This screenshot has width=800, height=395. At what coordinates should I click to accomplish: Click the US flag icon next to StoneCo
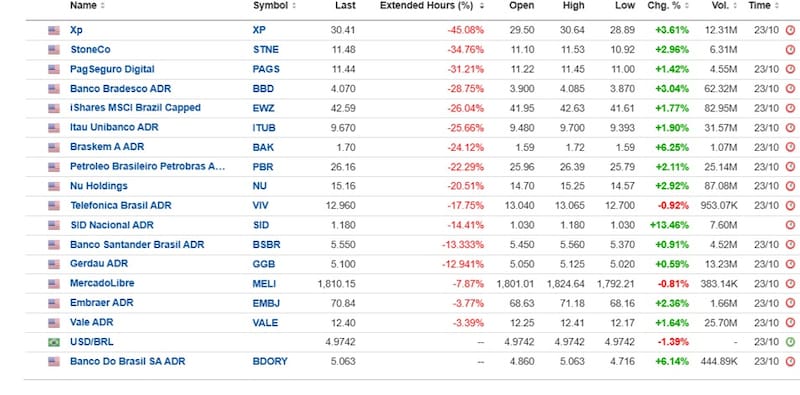pos(54,50)
